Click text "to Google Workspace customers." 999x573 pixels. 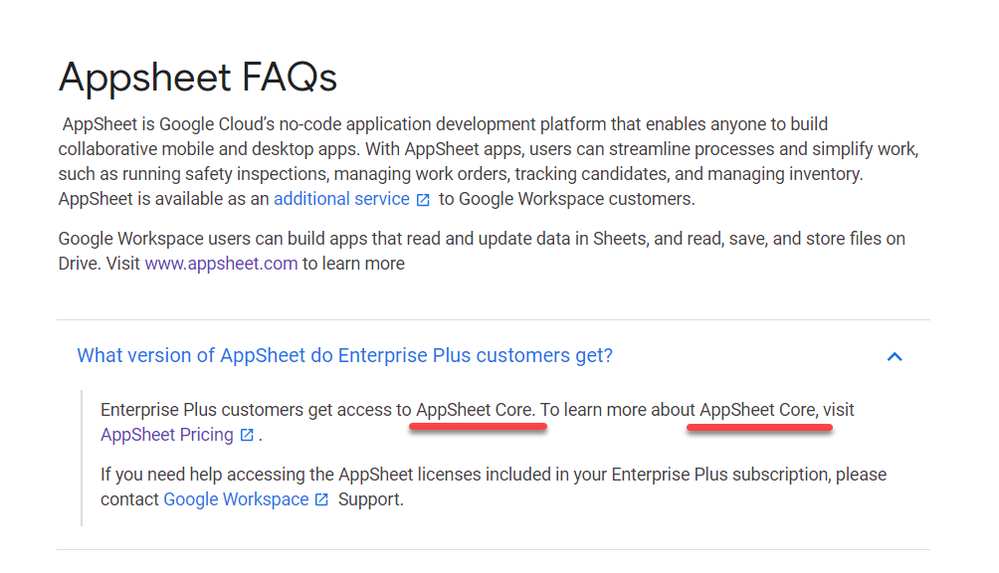pyautogui.click(x=567, y=199)
